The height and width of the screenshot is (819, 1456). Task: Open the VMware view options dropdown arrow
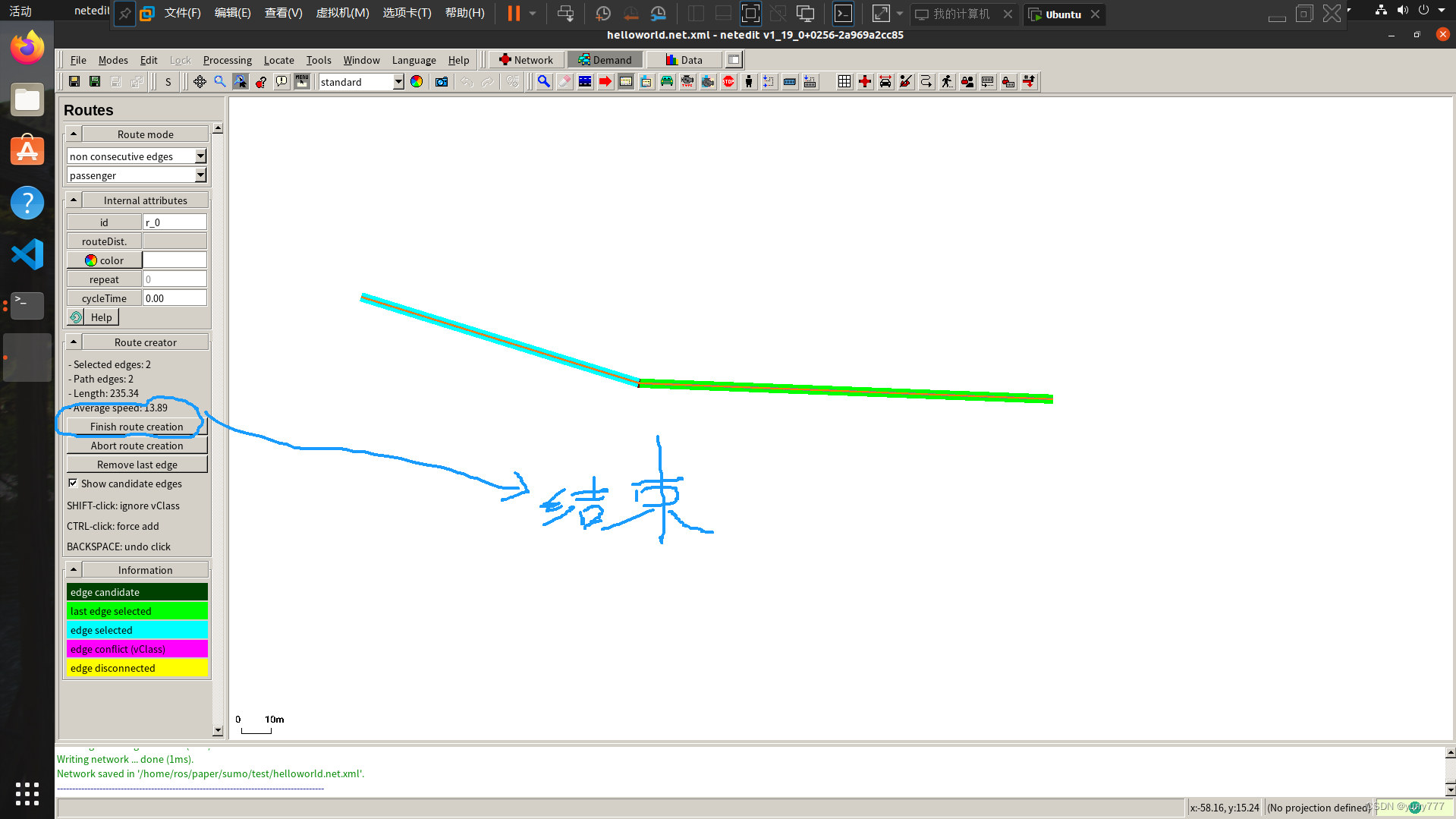900,14
